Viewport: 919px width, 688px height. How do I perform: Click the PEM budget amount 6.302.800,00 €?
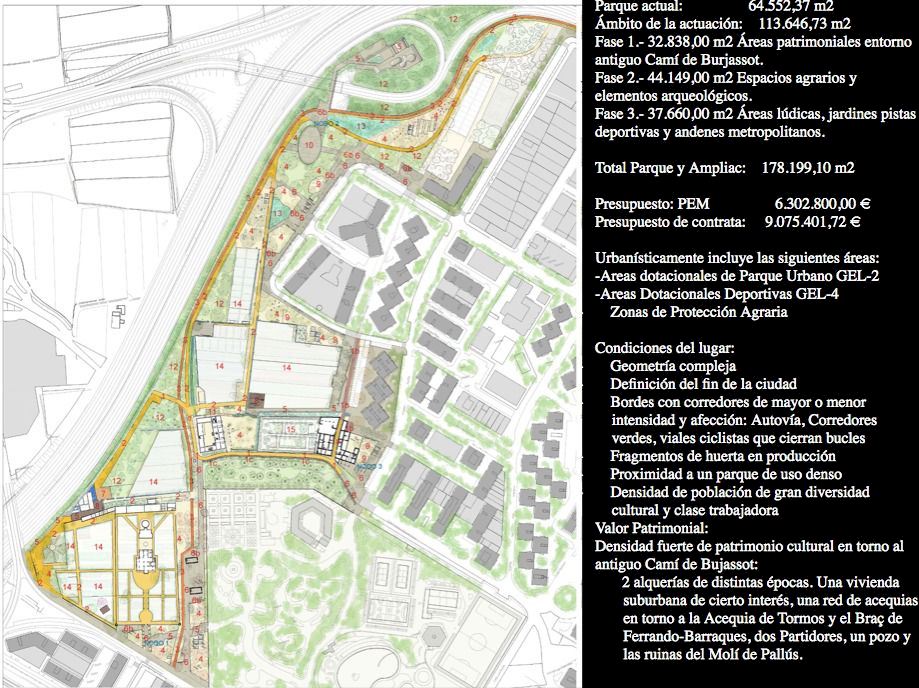tap(811, 204)
